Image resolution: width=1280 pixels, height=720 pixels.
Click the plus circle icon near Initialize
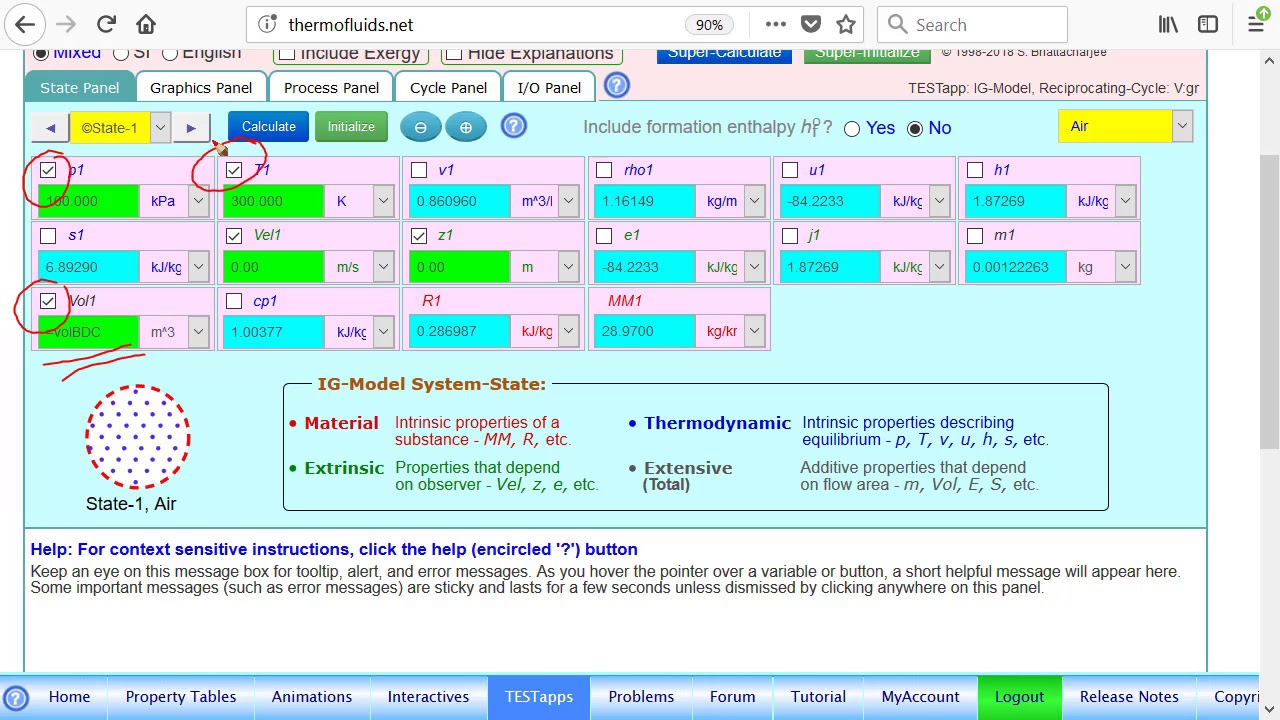pos(466,127)
